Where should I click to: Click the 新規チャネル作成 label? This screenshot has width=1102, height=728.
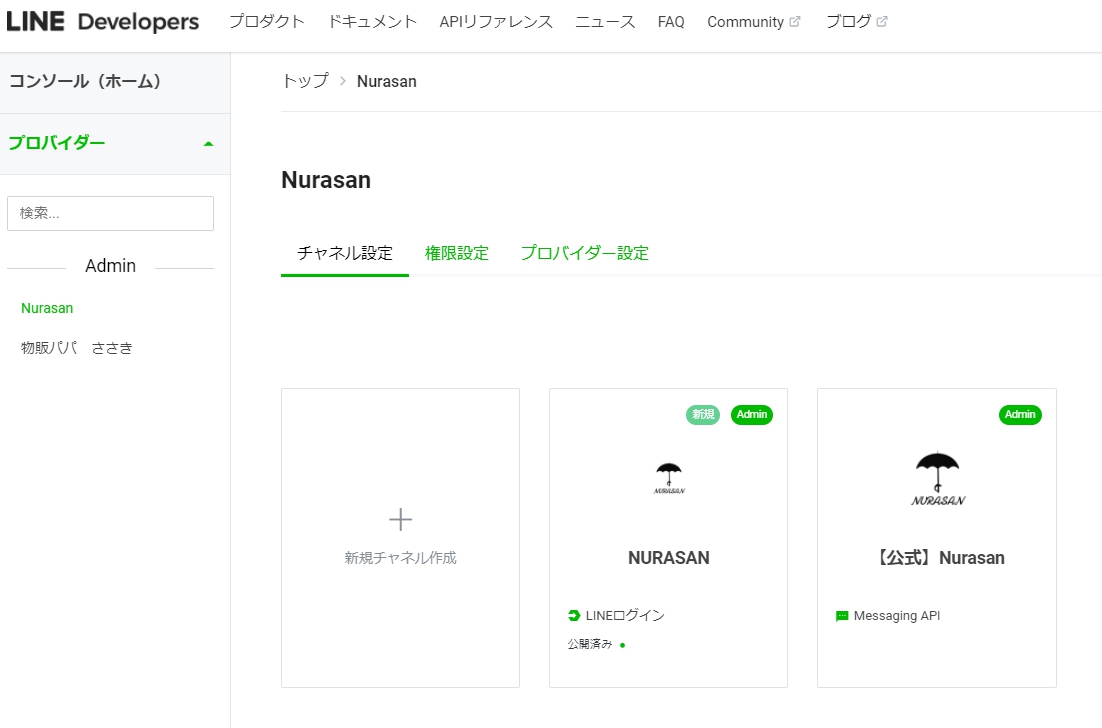pos(401,558)
